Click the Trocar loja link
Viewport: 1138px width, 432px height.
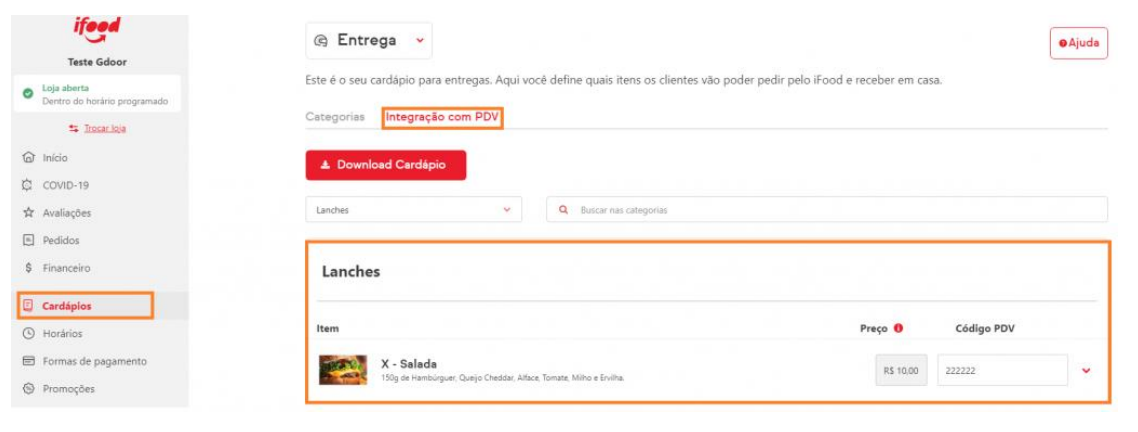(105, 128)
